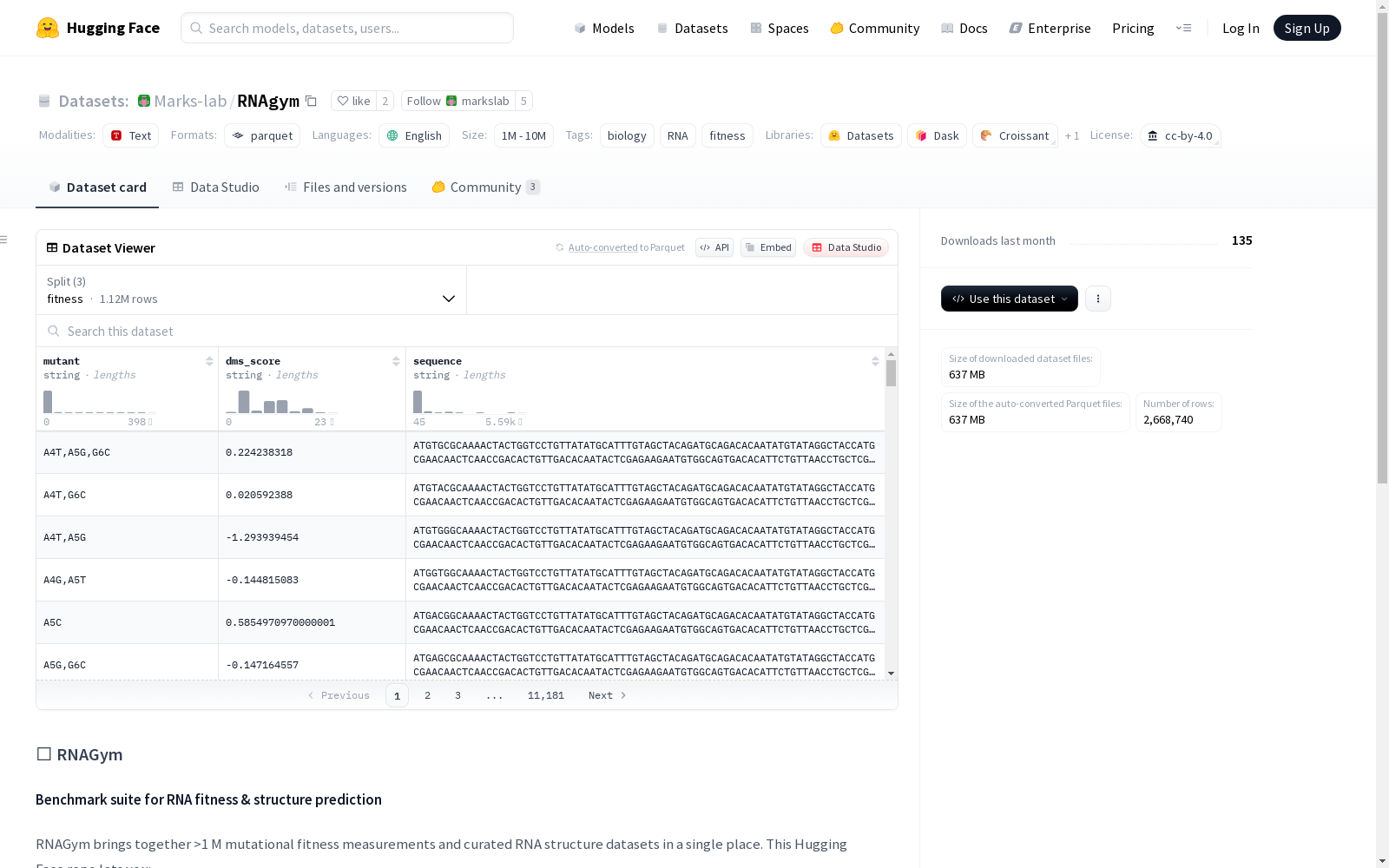Sort by the mutant column
1389x868 pixels.
209,361
